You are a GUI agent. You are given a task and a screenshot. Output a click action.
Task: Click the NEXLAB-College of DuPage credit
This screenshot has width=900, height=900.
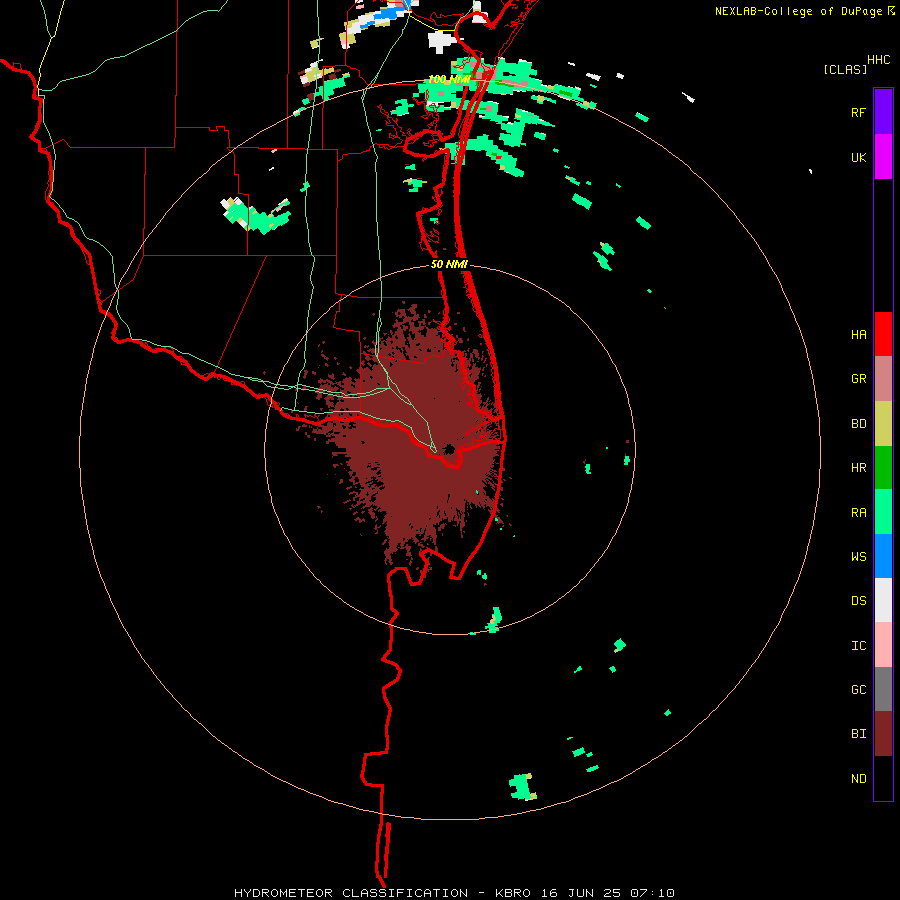tap(799, 11)
